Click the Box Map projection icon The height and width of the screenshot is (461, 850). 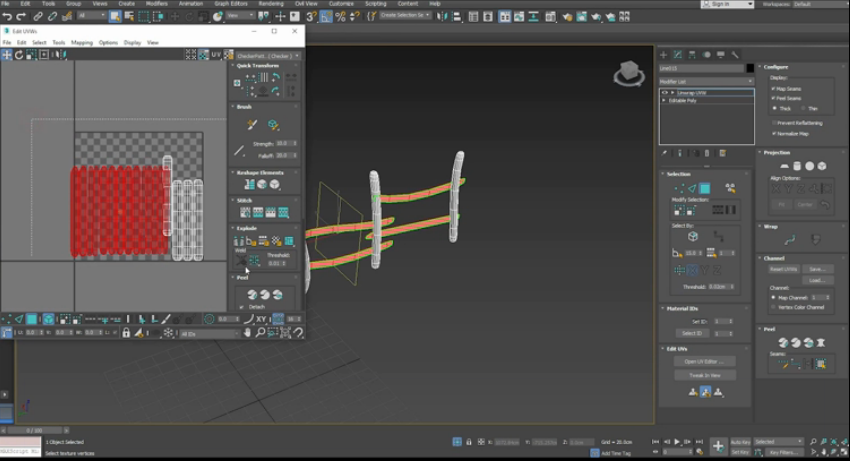pyautogui.click(x=822, y=166)
